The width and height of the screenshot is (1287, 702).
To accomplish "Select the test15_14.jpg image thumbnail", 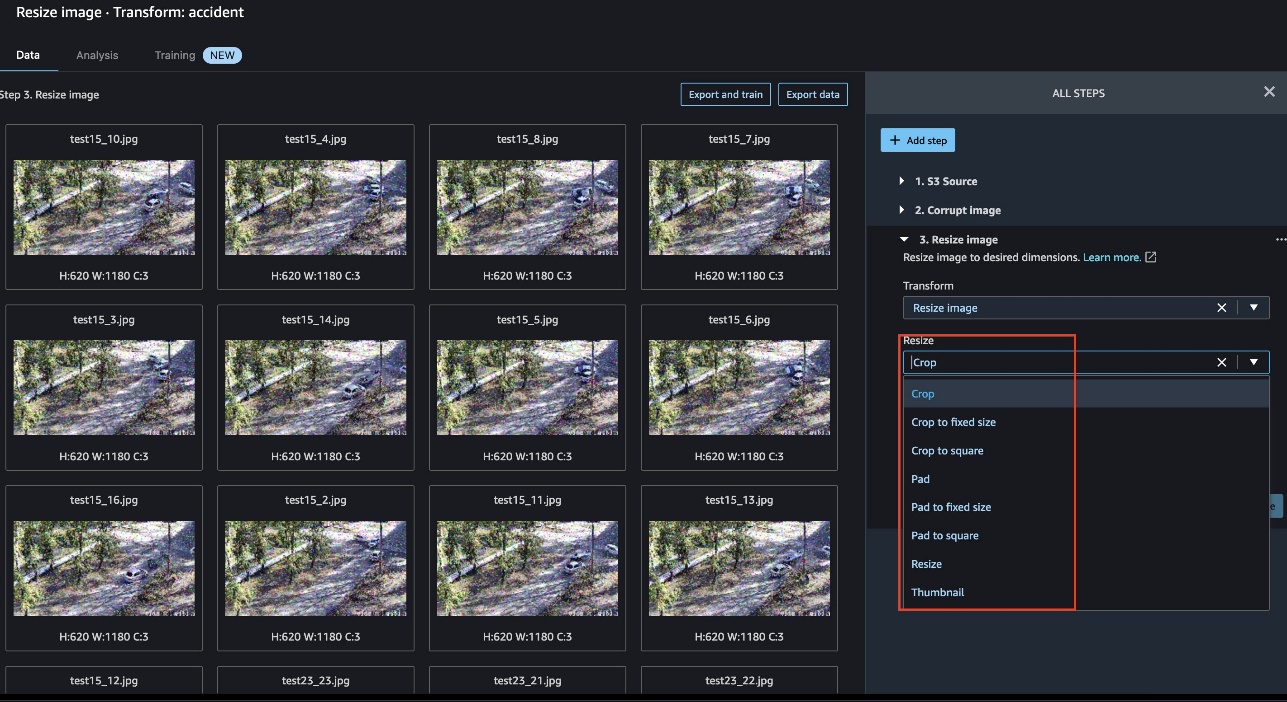I will (316, 387).
